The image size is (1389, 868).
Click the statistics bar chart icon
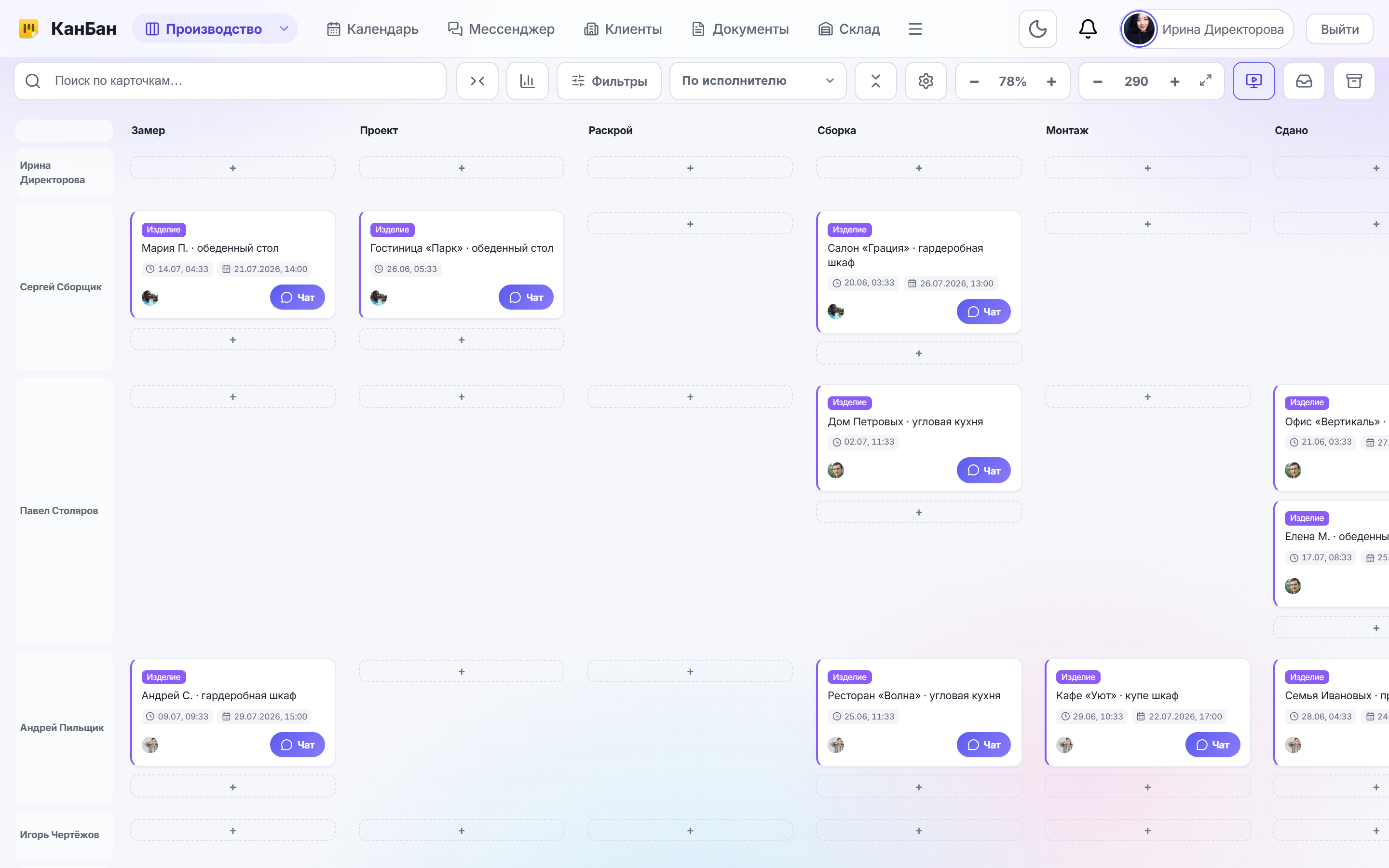point(527,81)
